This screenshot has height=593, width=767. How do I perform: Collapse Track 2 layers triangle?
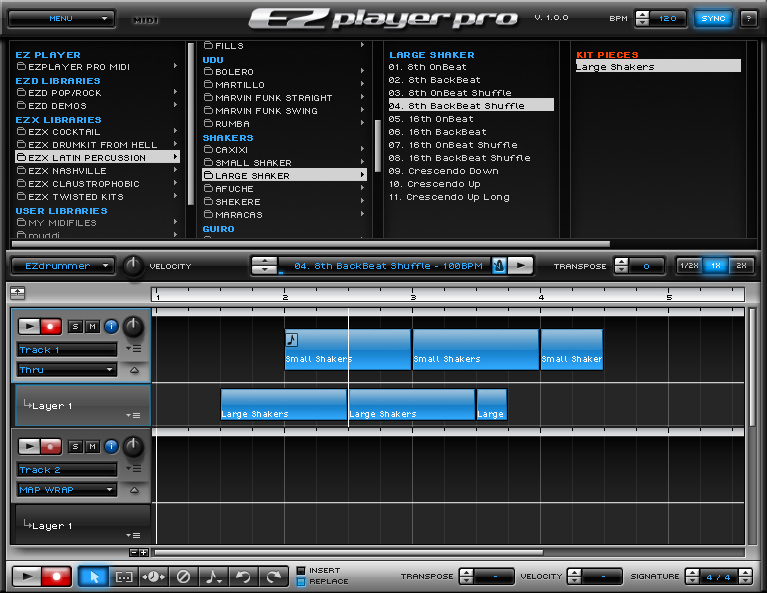point(134,490)
